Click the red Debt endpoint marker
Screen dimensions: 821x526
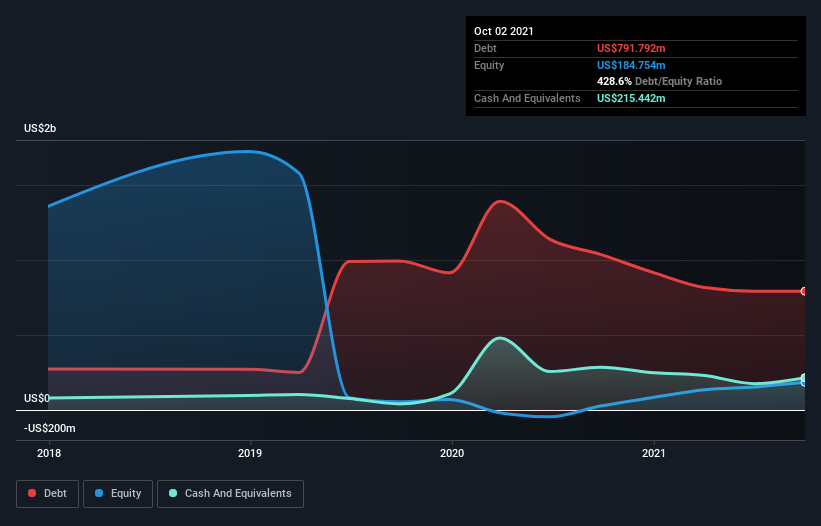[804, 292]
